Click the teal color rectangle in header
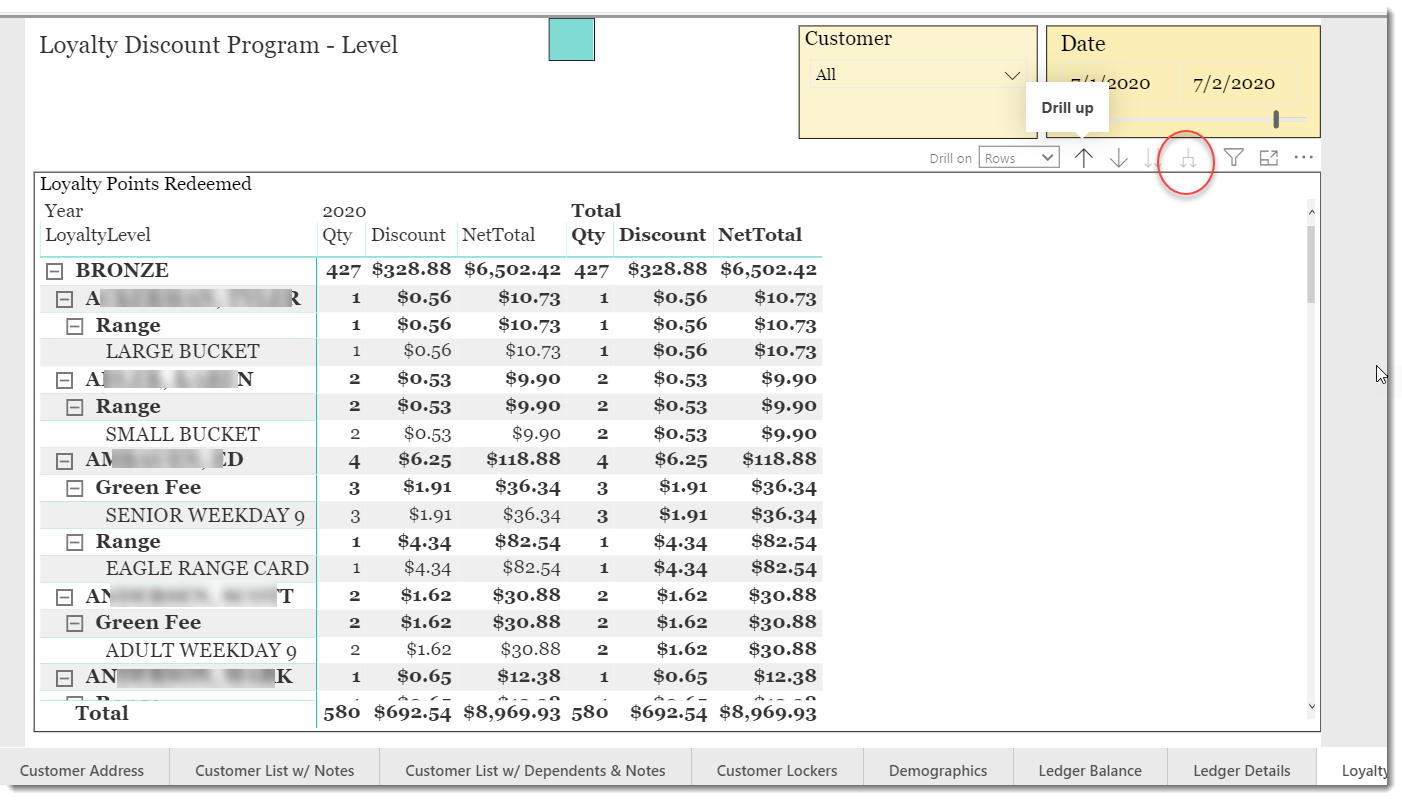This screenshot has height=800, width=1402. [572, 39]
